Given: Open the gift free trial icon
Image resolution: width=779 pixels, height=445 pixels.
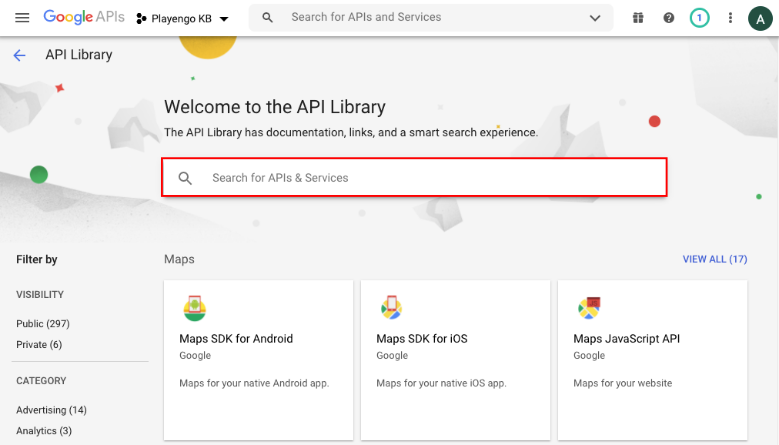Looking at the screenshot, I should [638, 18].
